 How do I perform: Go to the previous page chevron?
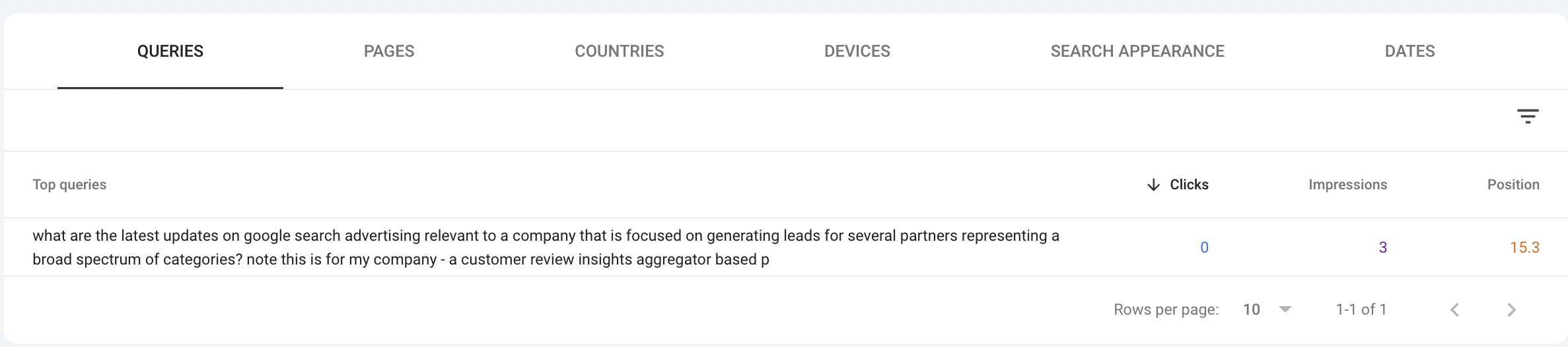[1454, 309]
